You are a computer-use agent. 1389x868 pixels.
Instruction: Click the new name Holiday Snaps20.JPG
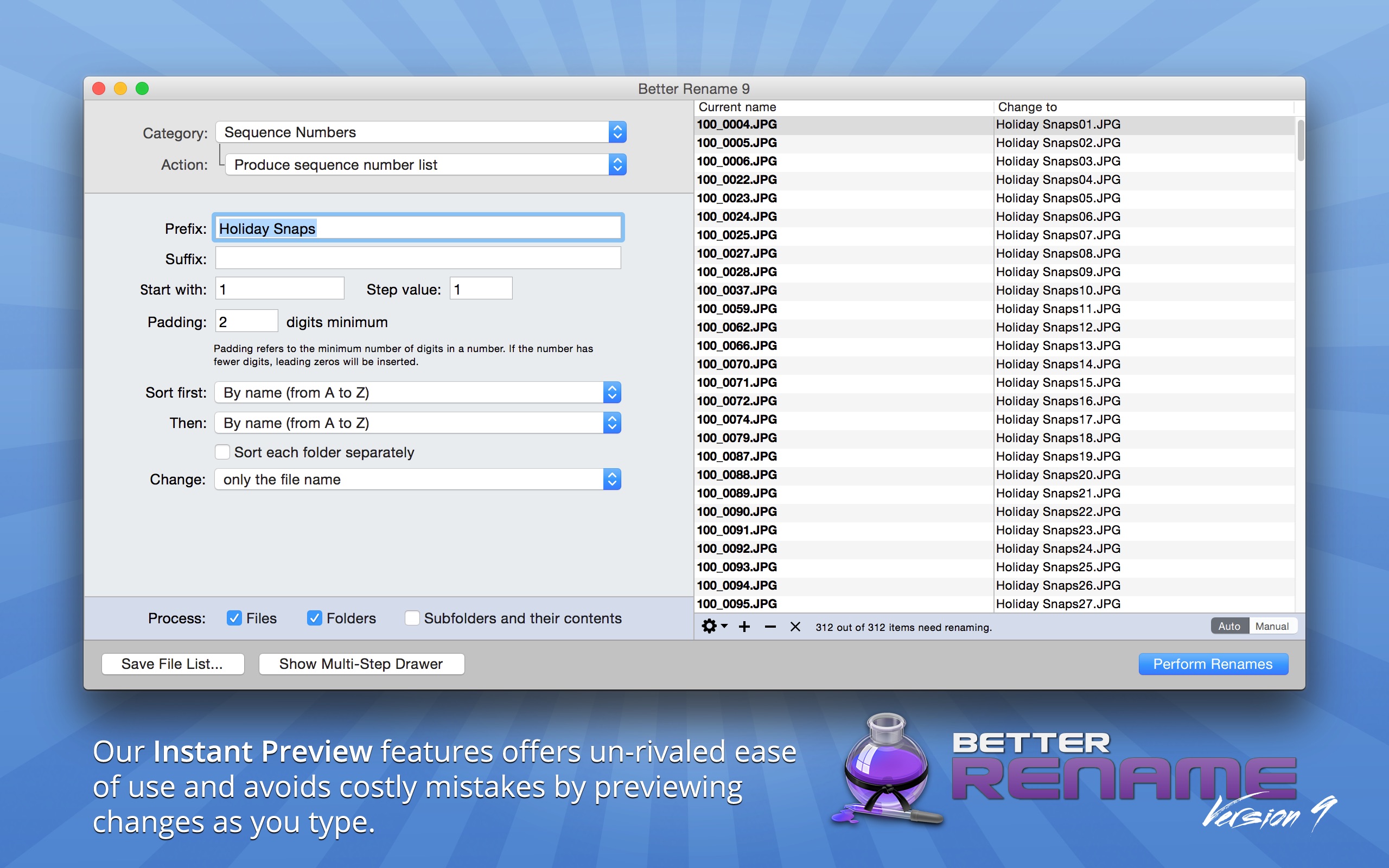tap(1058, 475)
